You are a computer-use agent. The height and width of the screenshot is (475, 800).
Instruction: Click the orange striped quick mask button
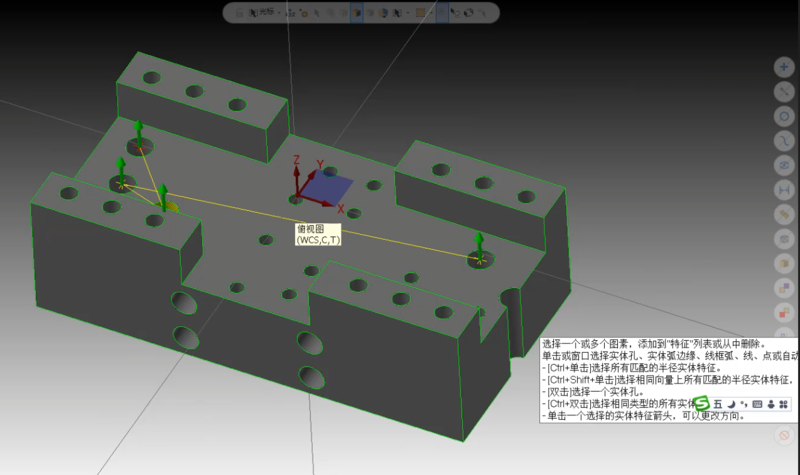[x=784, y=214]
